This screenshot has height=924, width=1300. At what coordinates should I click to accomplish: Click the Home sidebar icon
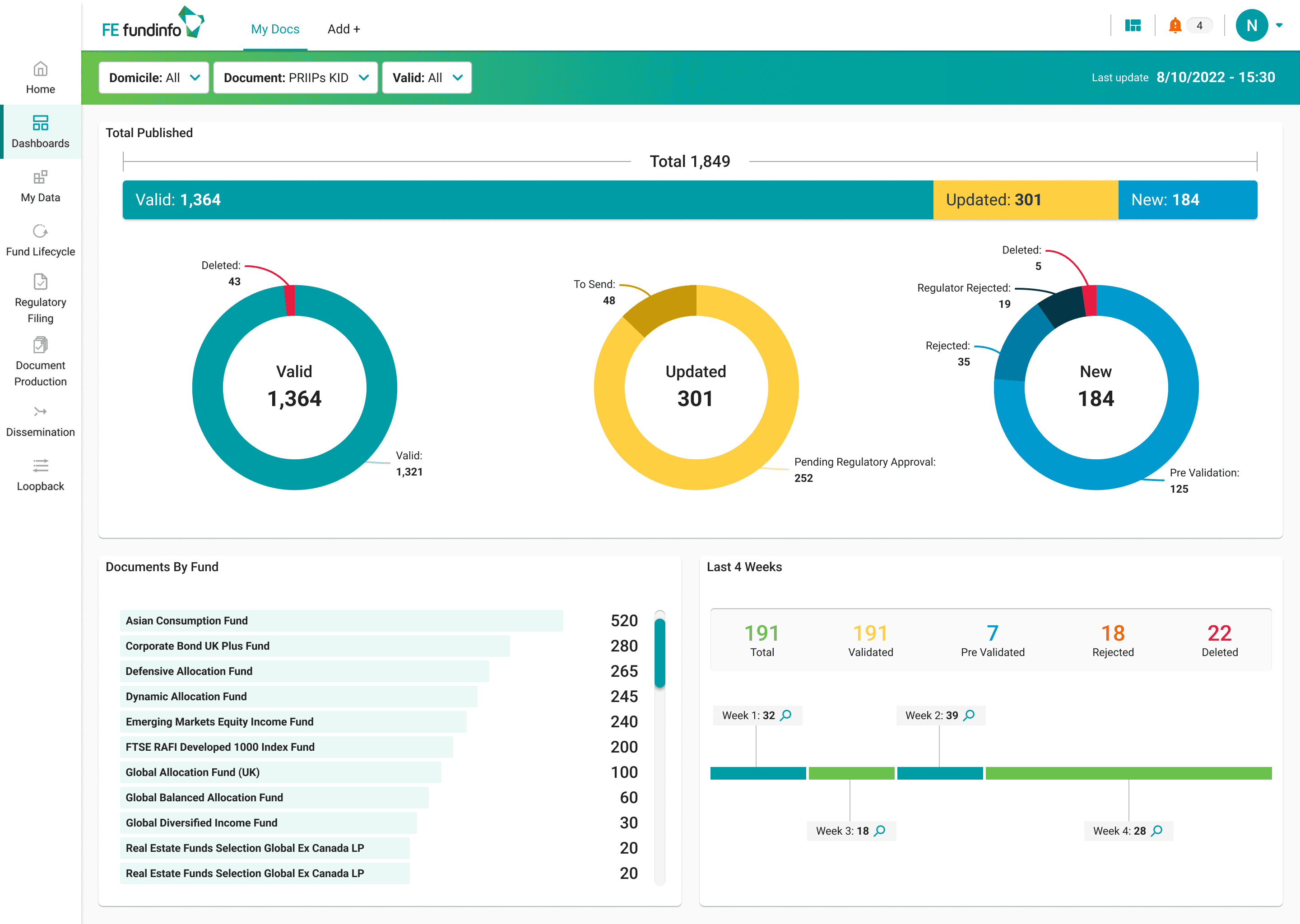click(40, 69)
